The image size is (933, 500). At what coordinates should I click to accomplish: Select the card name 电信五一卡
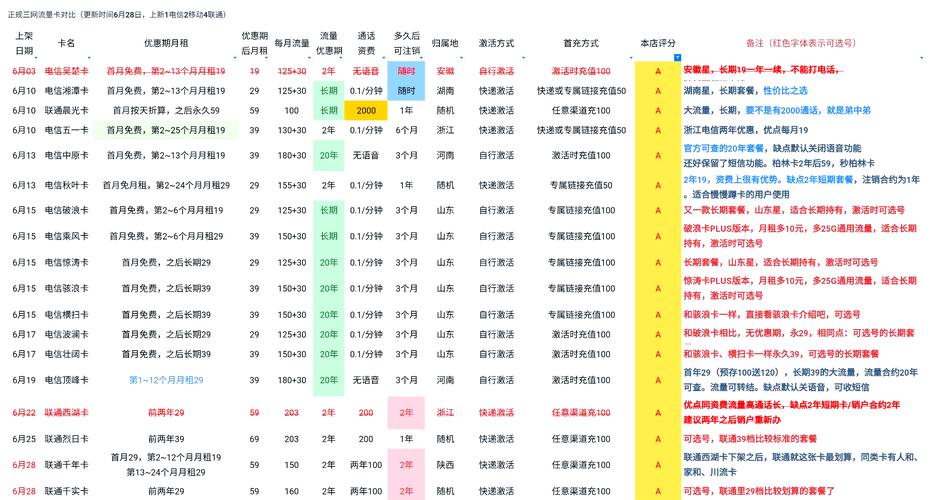(67, 130)
